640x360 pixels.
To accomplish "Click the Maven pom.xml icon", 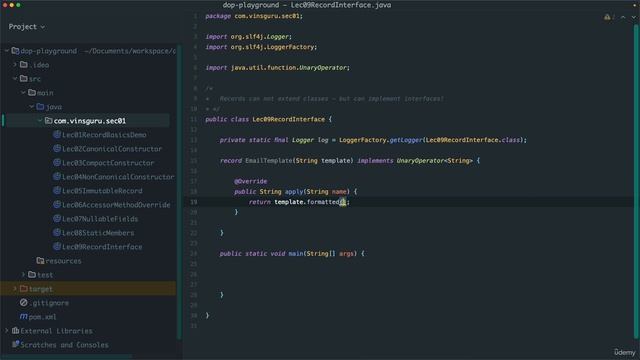I will coord(24,317).
